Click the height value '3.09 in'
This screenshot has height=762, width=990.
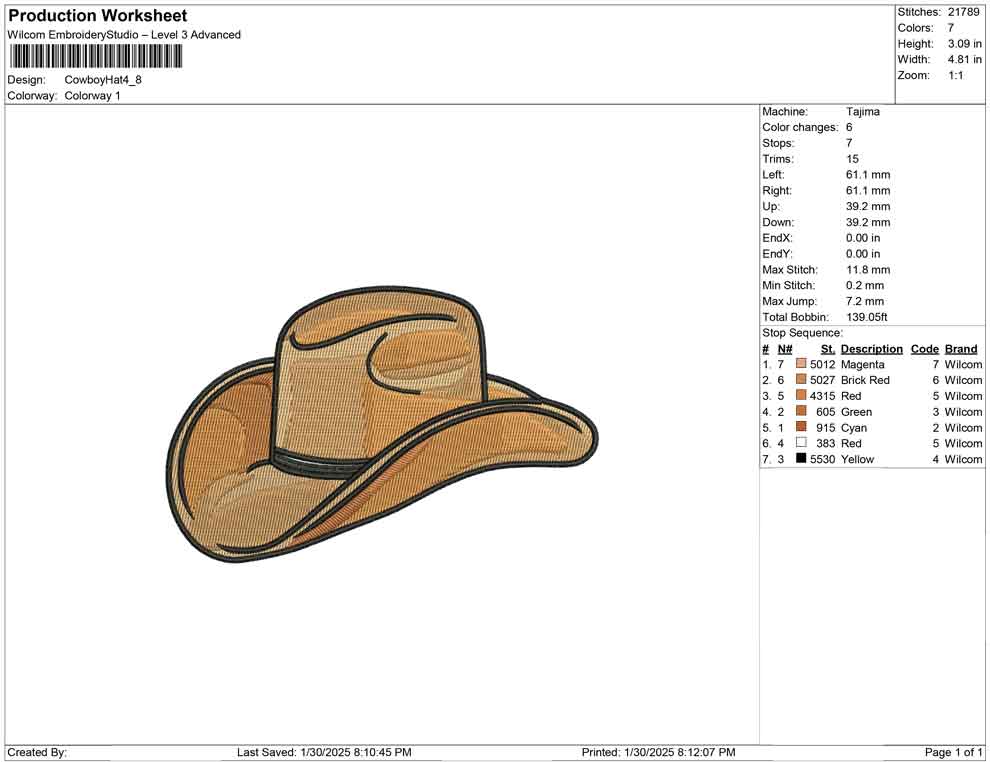[x=964, y=44]
